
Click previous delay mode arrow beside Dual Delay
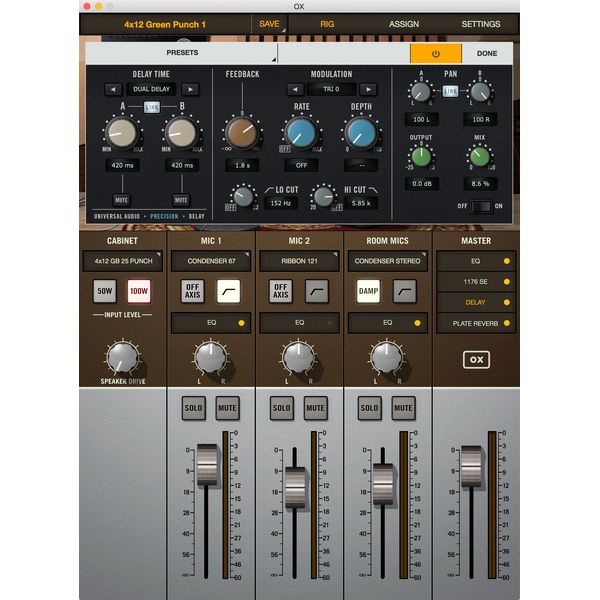tap(113, 90)
